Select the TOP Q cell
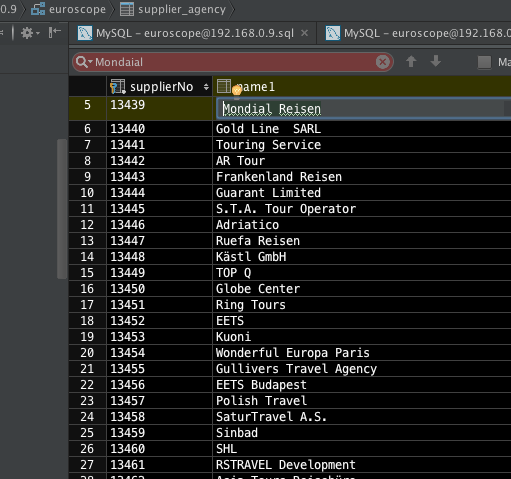Viewport: 511px width, 479px height. coord(362,273)
